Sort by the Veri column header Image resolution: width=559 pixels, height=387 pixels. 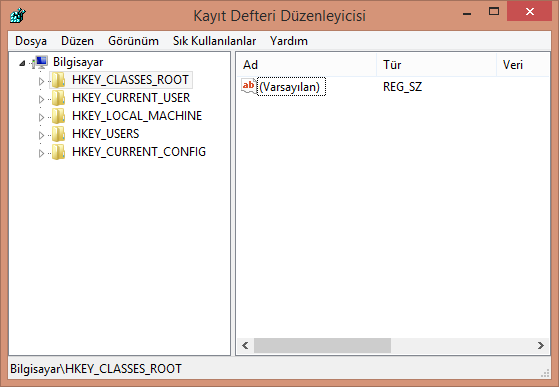[523, 65]
